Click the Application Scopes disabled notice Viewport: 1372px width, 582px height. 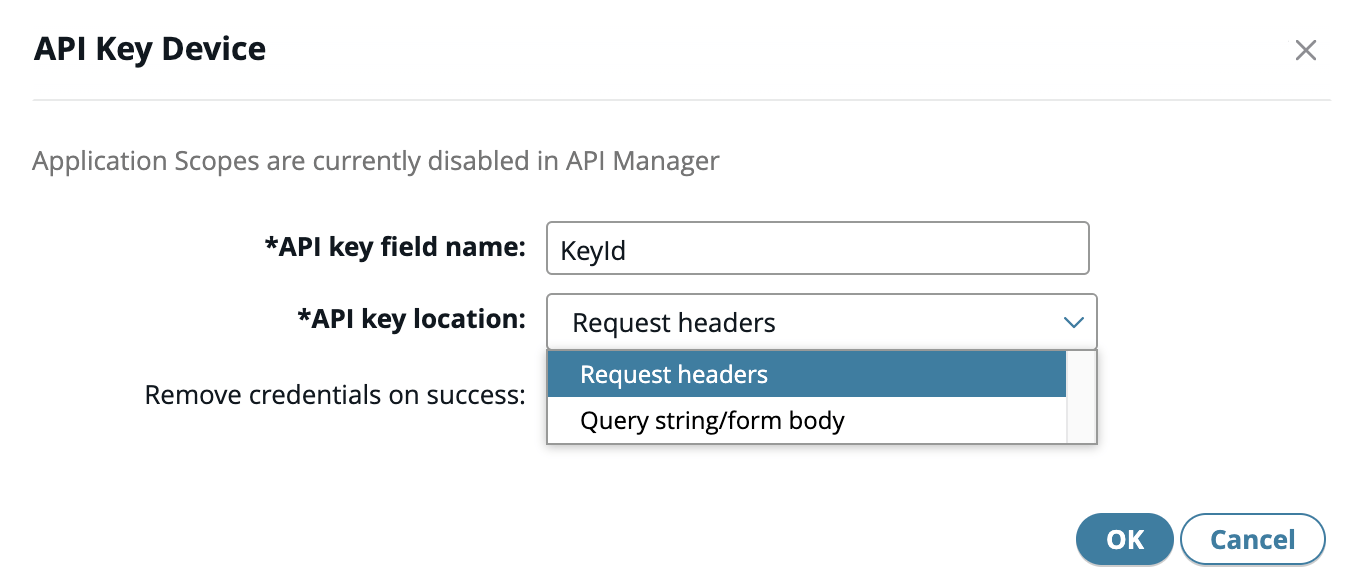(375, 160)
